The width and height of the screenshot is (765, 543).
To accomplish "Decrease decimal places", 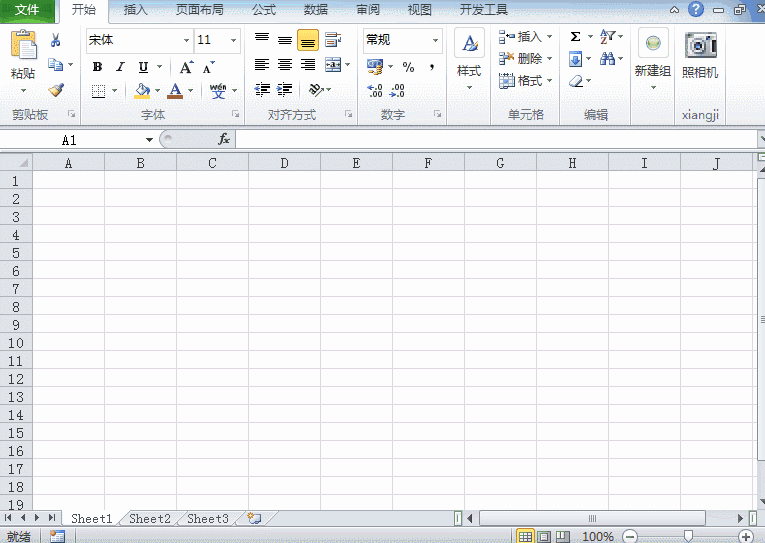I will (x=398, y=90).
